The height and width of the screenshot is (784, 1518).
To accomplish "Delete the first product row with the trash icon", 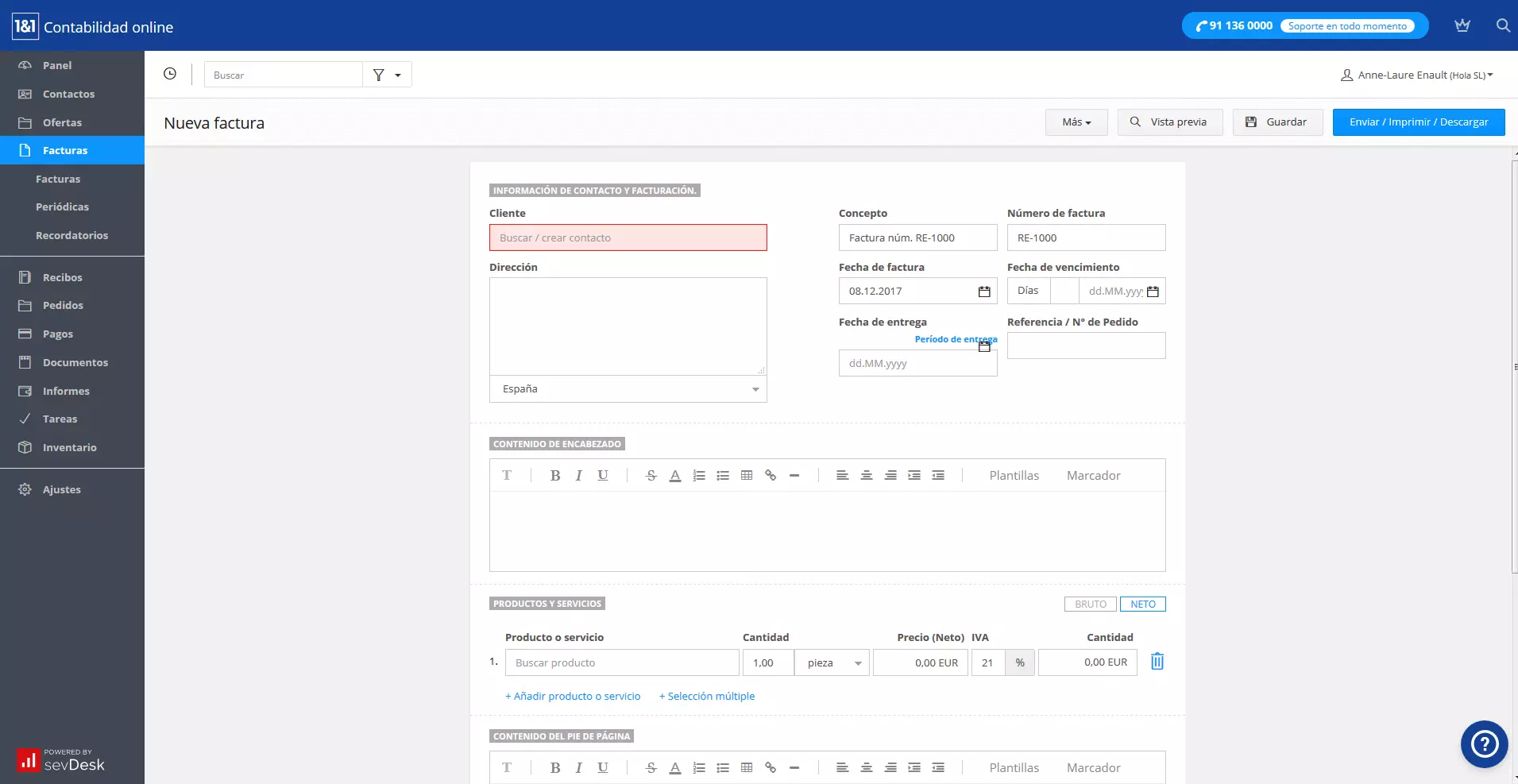I will tap(1157, 661).
